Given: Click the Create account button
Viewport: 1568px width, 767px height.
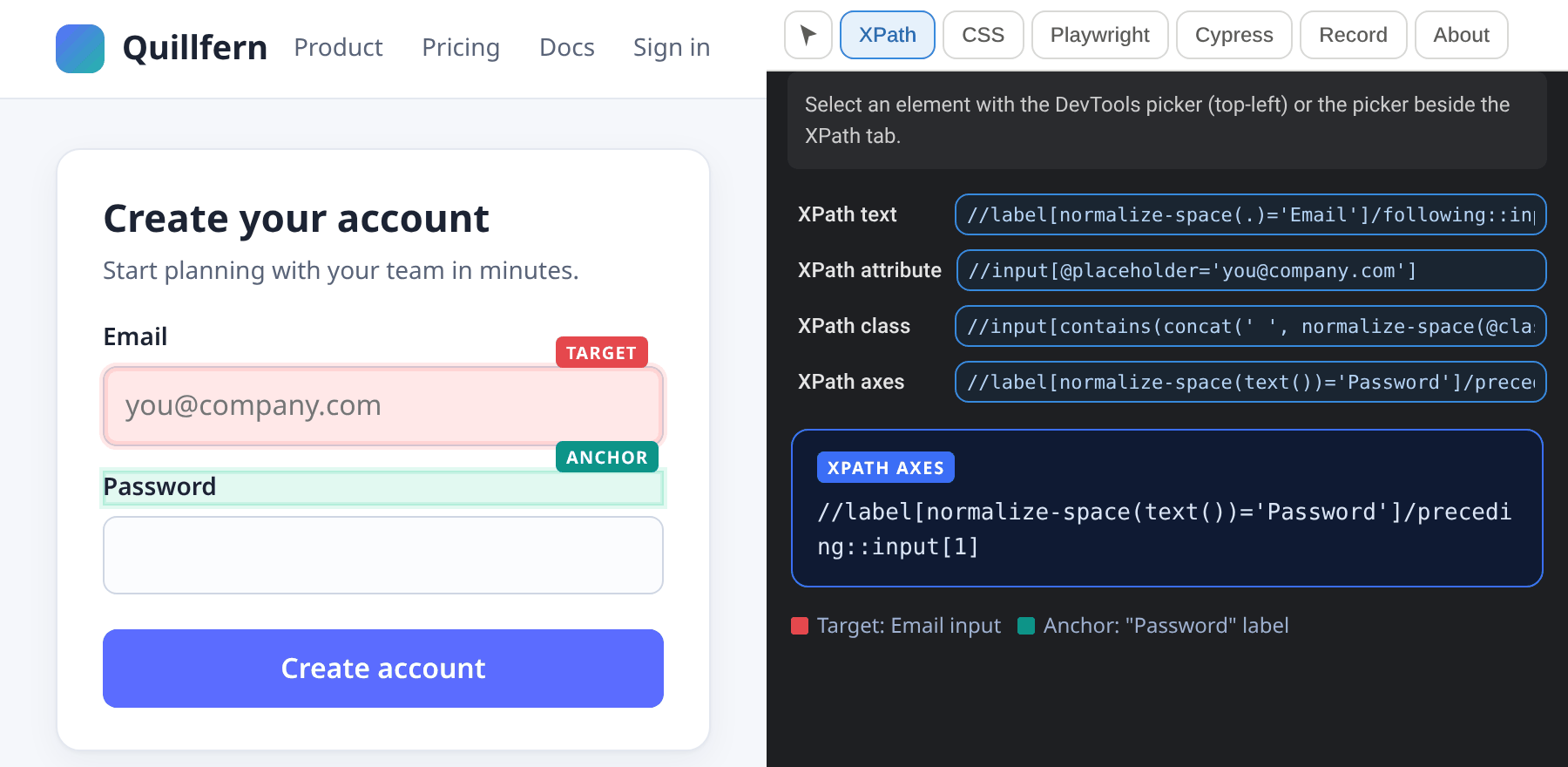Looking at the screenshot, I should pyautogui.click(x=383, y=669).
